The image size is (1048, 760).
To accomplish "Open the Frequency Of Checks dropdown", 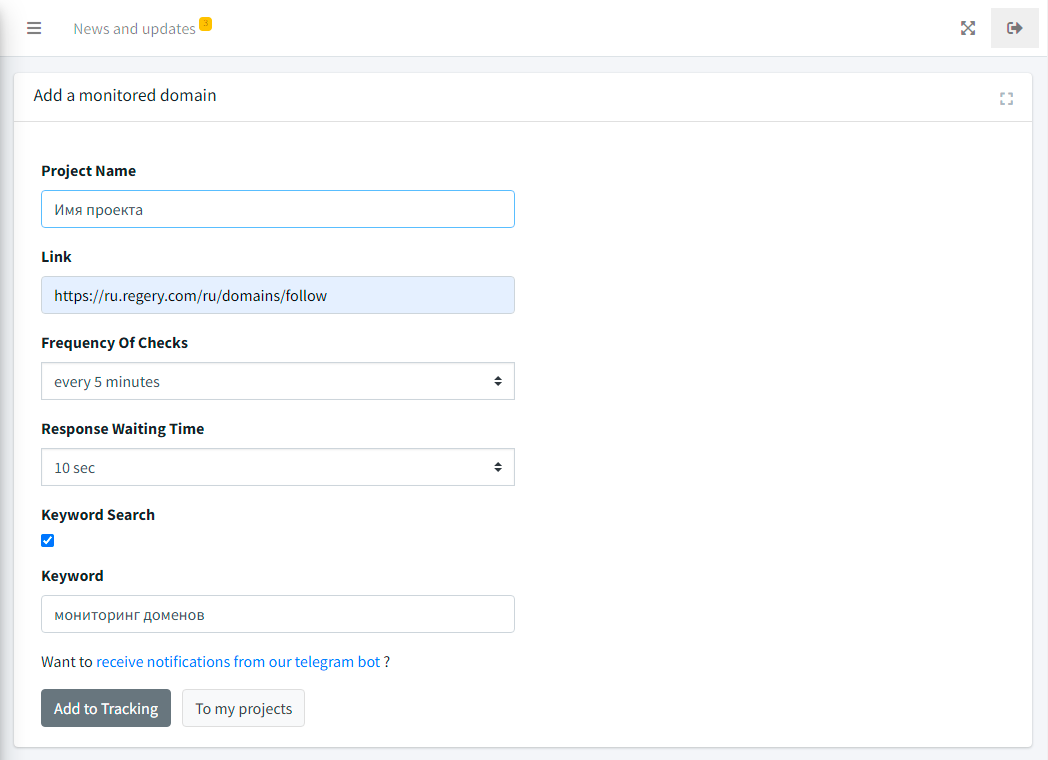I will (277, 381).
